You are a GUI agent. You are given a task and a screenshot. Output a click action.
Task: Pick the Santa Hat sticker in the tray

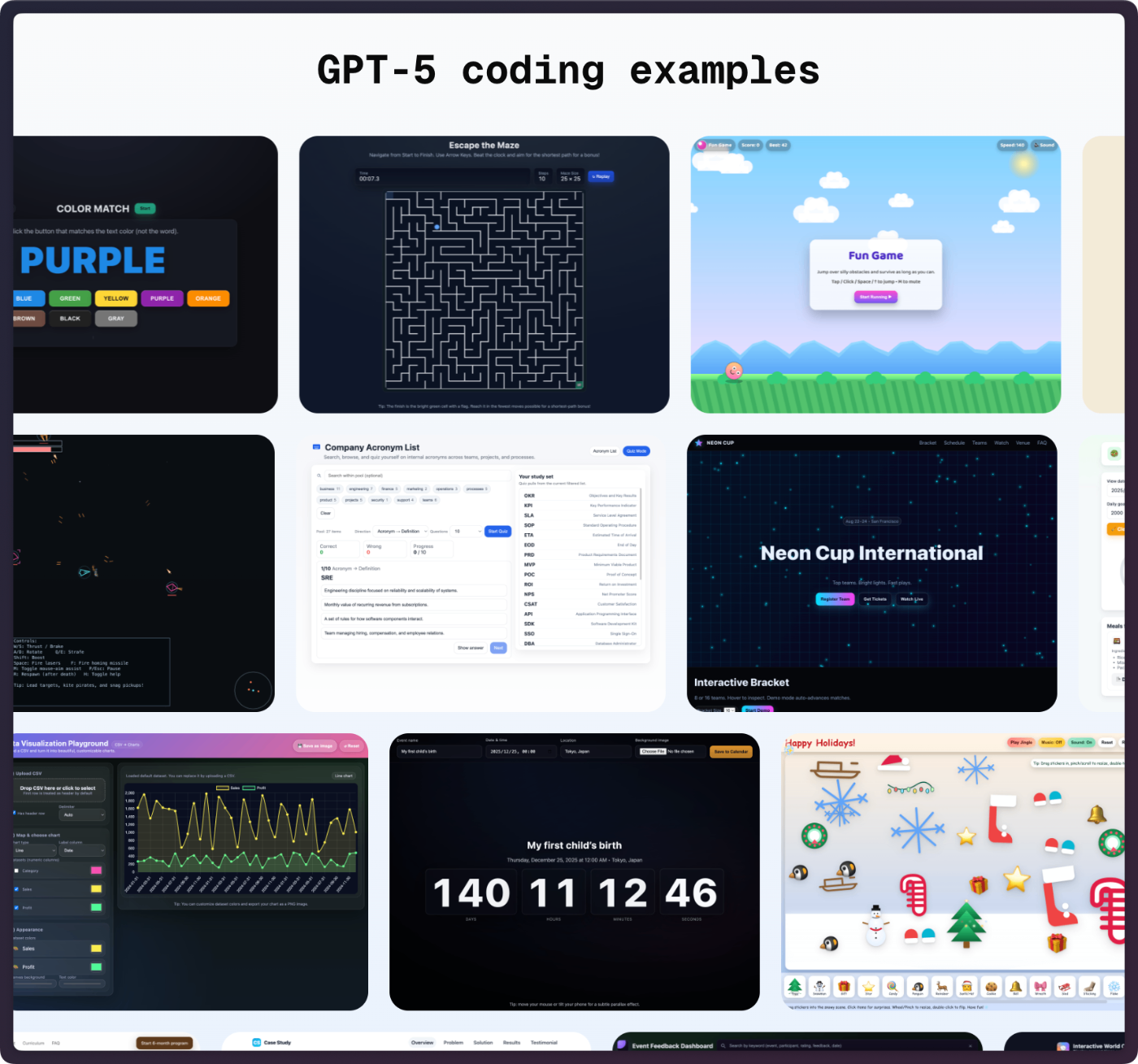[966, 987]
